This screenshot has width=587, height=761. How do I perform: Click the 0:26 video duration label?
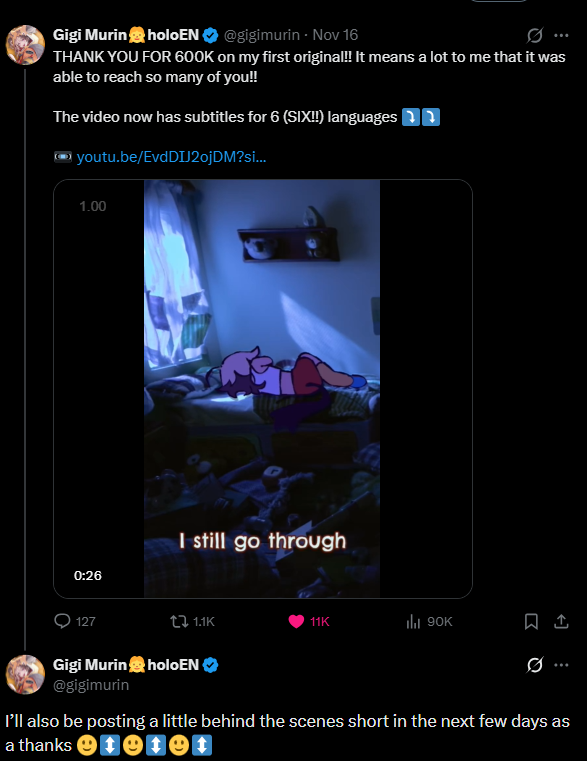[x=88, y=576]
